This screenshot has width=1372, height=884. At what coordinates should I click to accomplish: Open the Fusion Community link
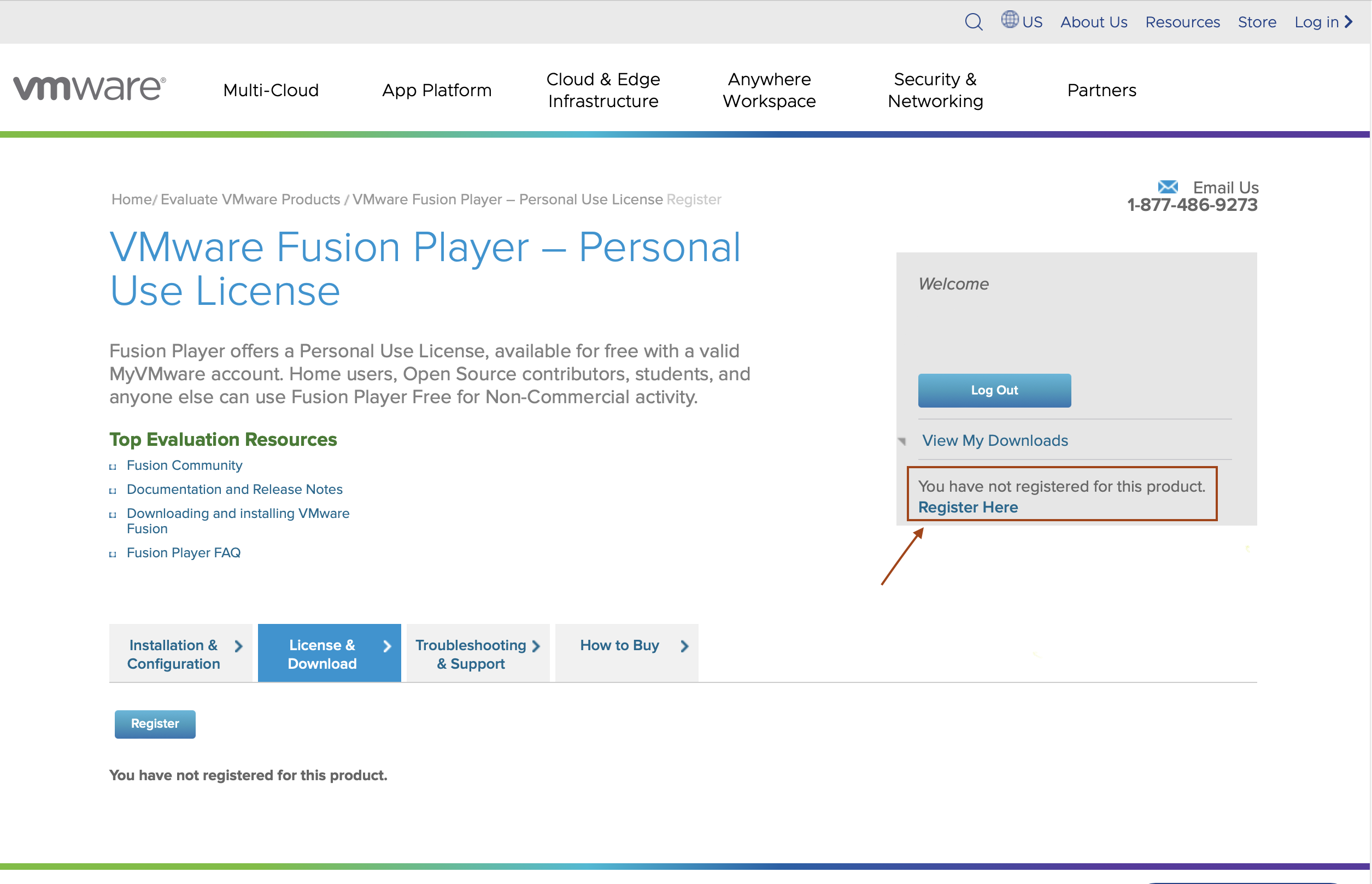click(x=184, y=465)
